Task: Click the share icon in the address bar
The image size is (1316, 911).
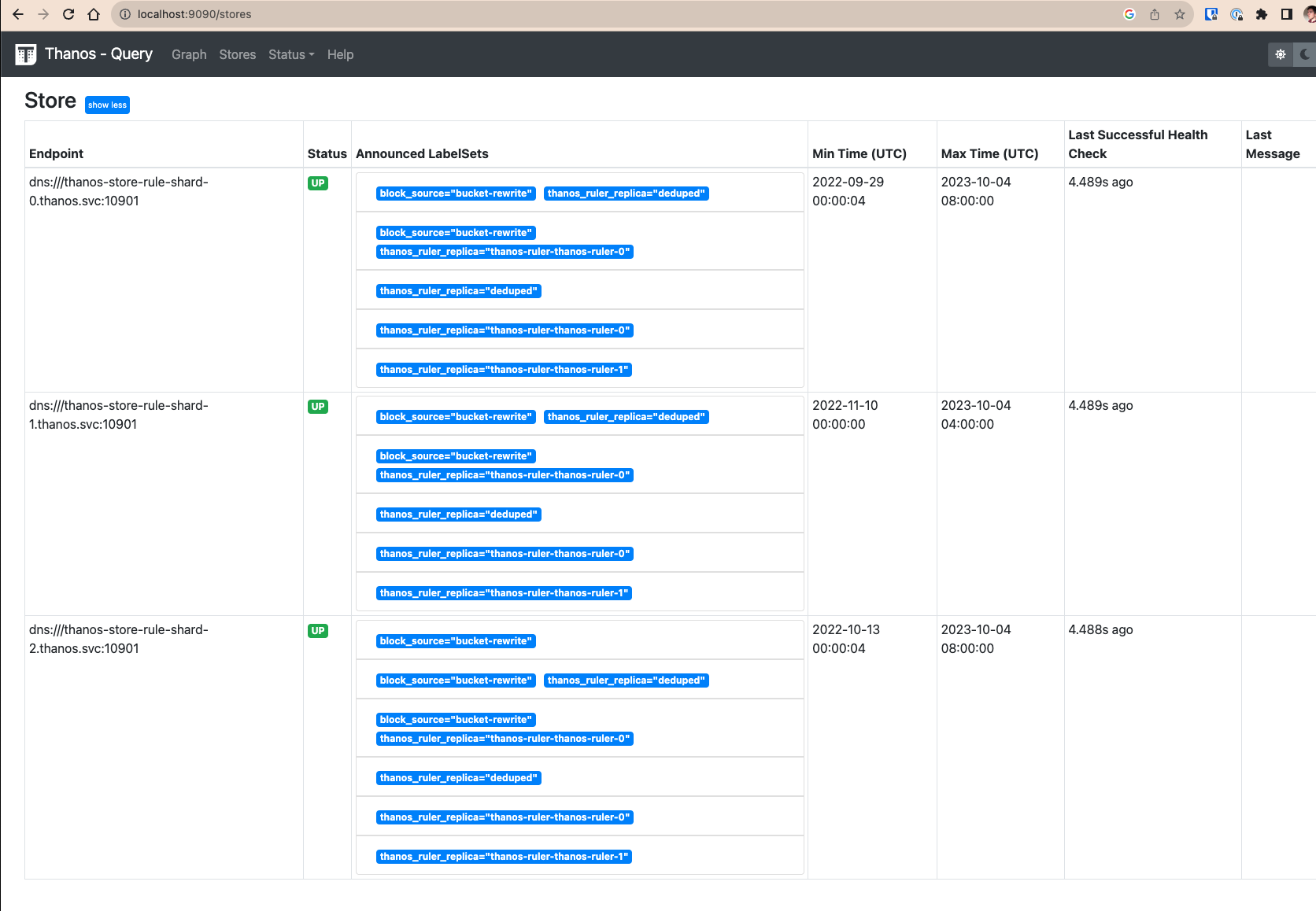Action: click(x=1154, y=14)
